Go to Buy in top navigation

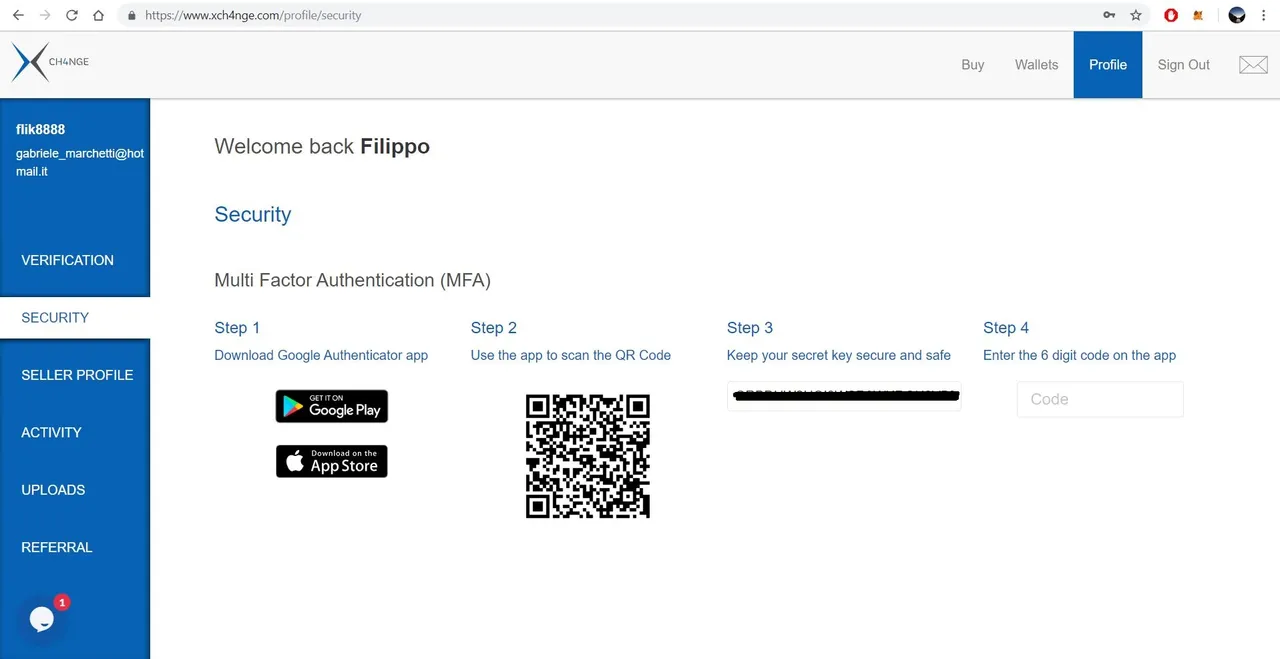[x=973, y=65]
